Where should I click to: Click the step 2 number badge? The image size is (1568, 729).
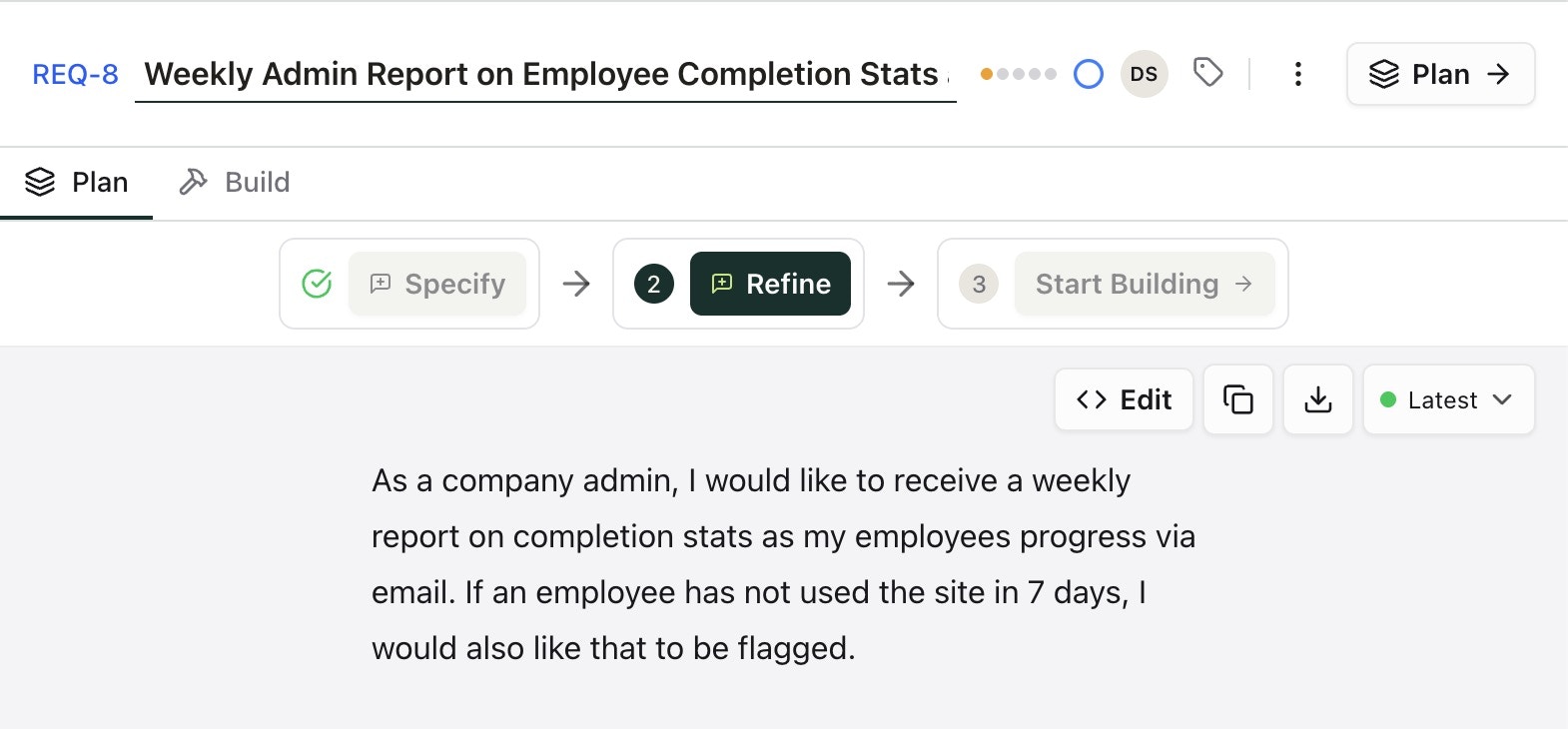click(653, 284)
